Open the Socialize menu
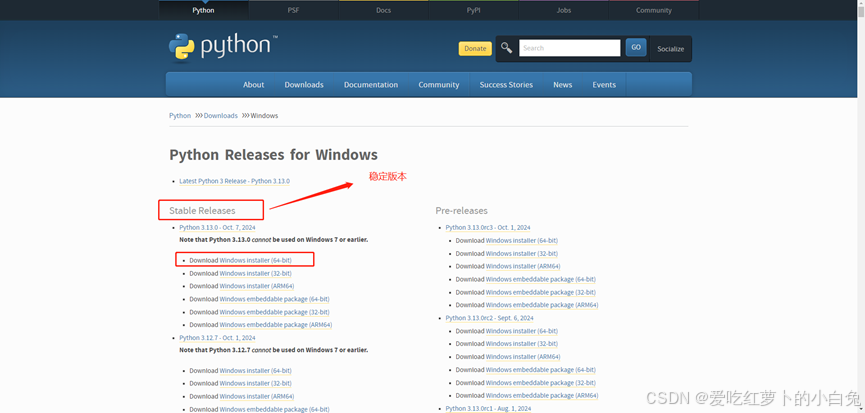The width and height of the screenshot is (865, 413). [x=670, y=49]
